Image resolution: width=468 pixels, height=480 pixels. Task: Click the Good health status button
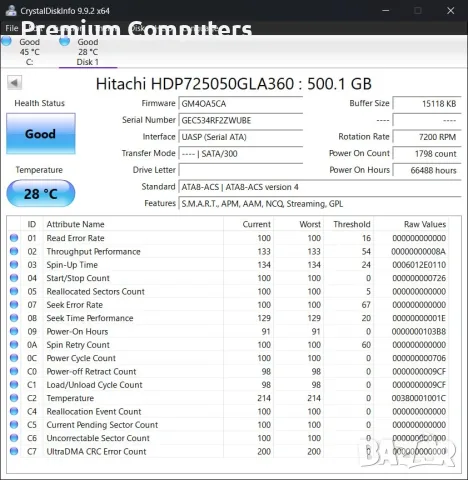point(41,134)
